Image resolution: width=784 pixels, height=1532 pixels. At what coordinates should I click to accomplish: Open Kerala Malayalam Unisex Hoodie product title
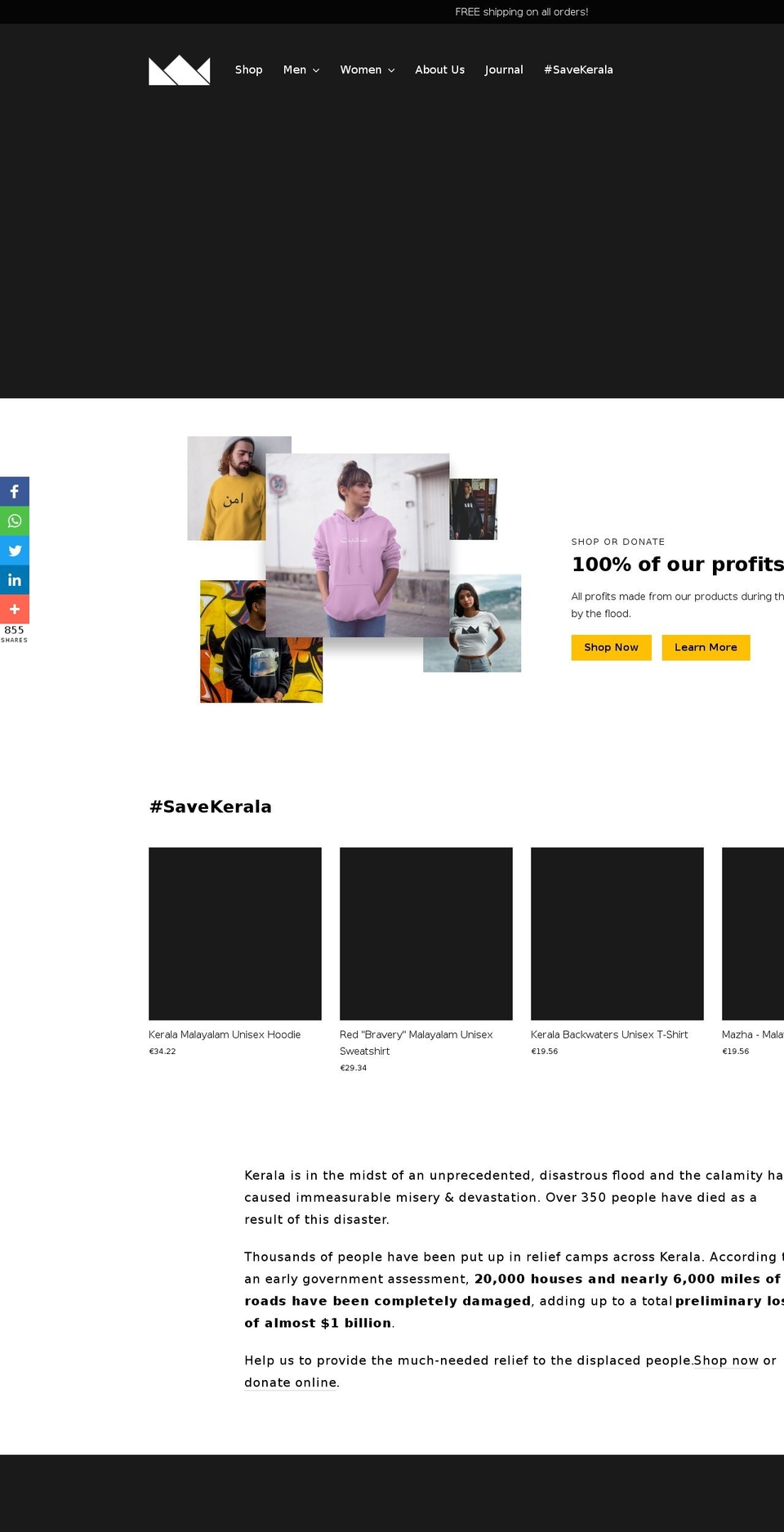[x=225, y=1034]
